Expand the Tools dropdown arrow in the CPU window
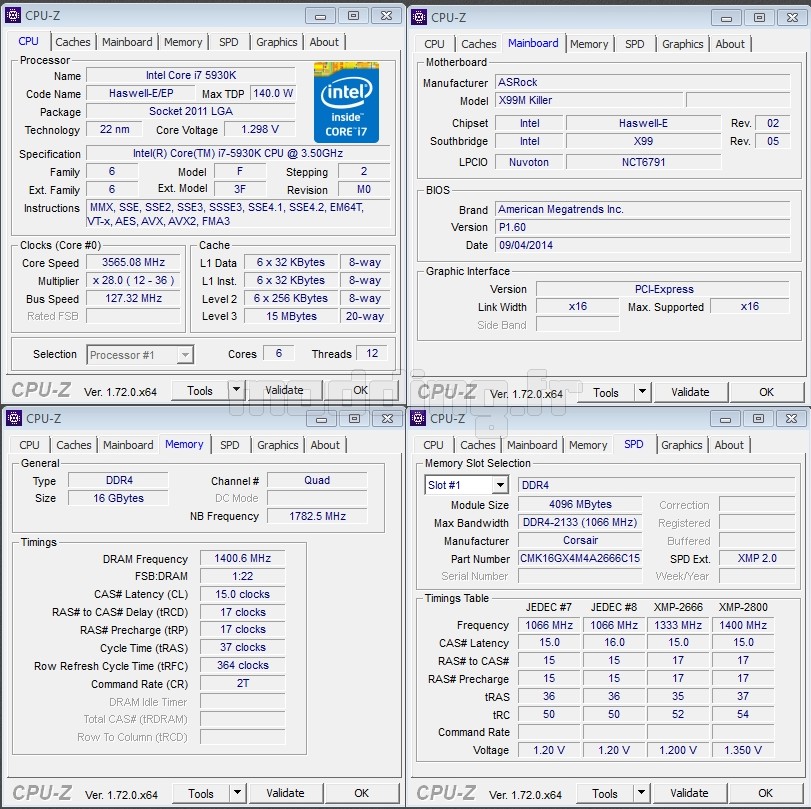The width and height of the screenshot is (811, 809). (x=236, y=389)
